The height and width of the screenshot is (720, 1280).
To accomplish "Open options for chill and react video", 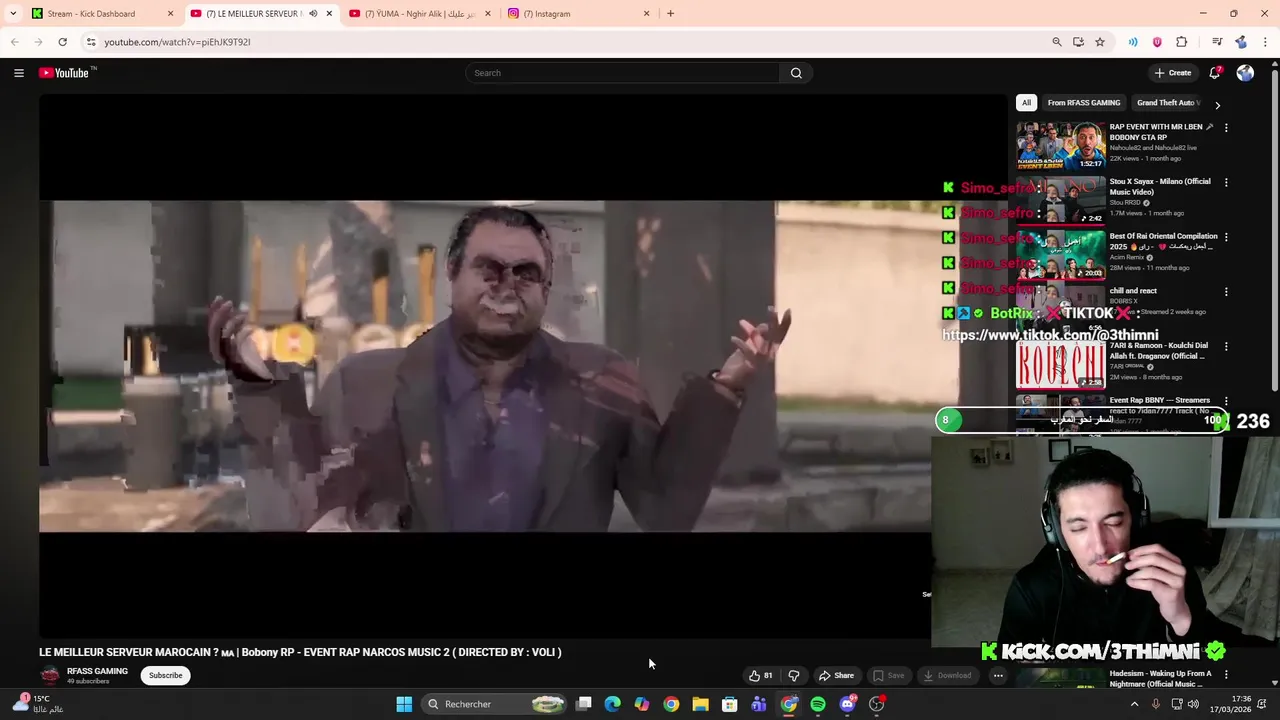I will click(x=1226, y=292).
